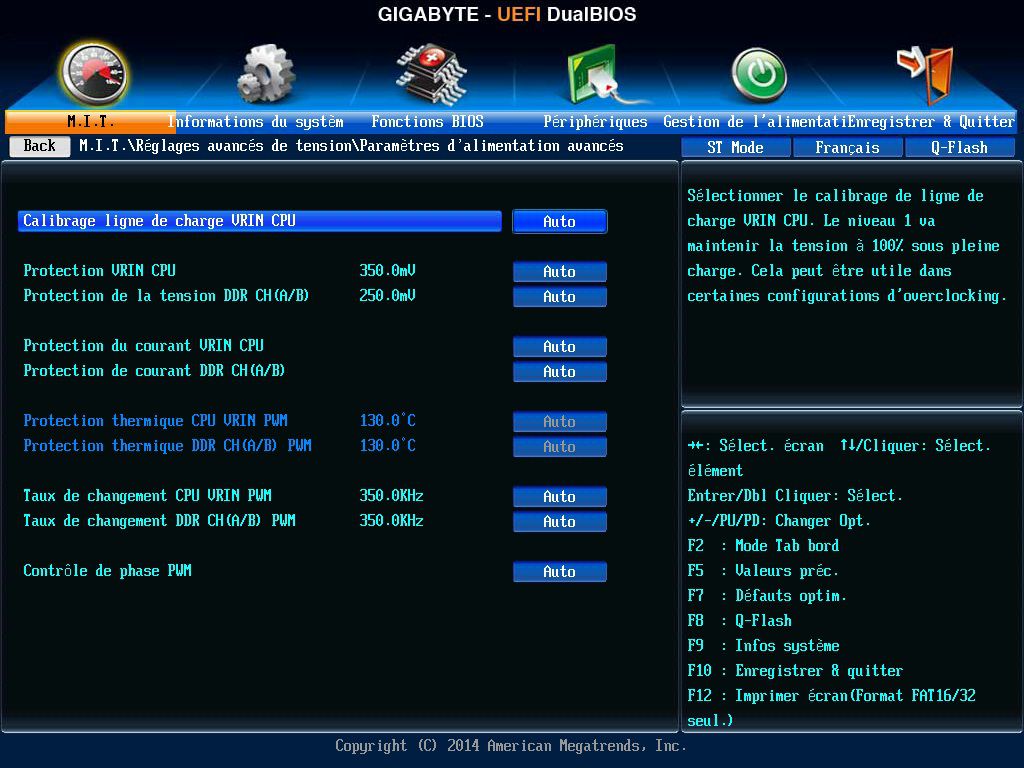The width and height of the screenshot is (1024, 768).
Task: Select Protection de la tension DDR CH(A/B) label
Action: (166, 295)
